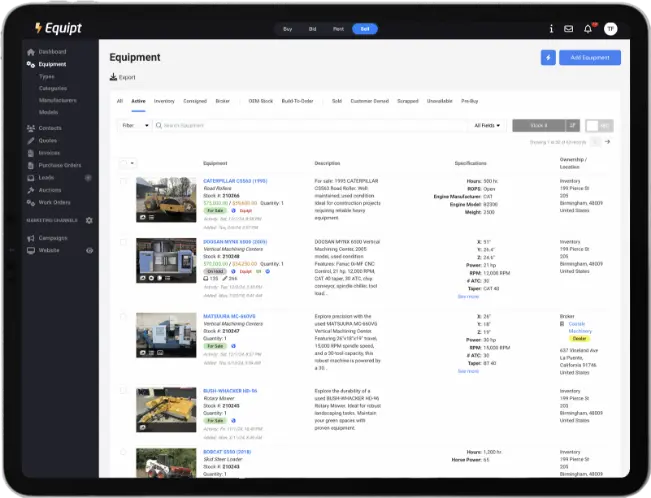Image resolution: width=651 pixels, height=498 pixels.
Task: Toggle the view switch next to Stock #
Action: [599, 125]
